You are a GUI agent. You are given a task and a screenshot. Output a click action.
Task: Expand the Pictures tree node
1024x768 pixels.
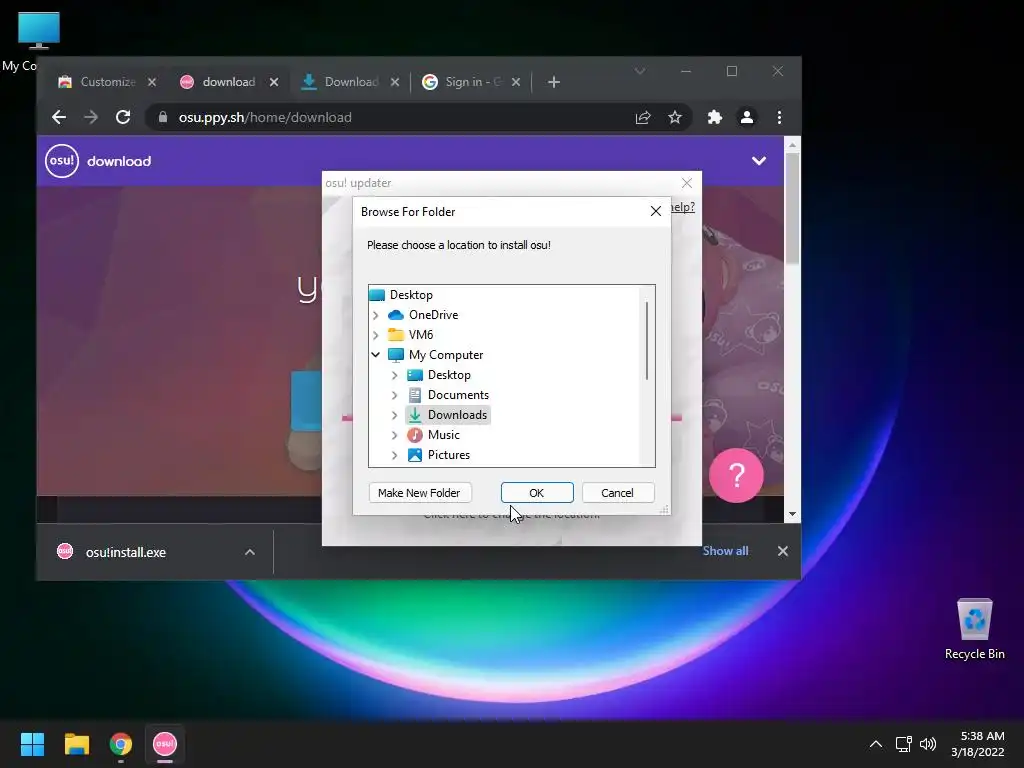(394, 455)
